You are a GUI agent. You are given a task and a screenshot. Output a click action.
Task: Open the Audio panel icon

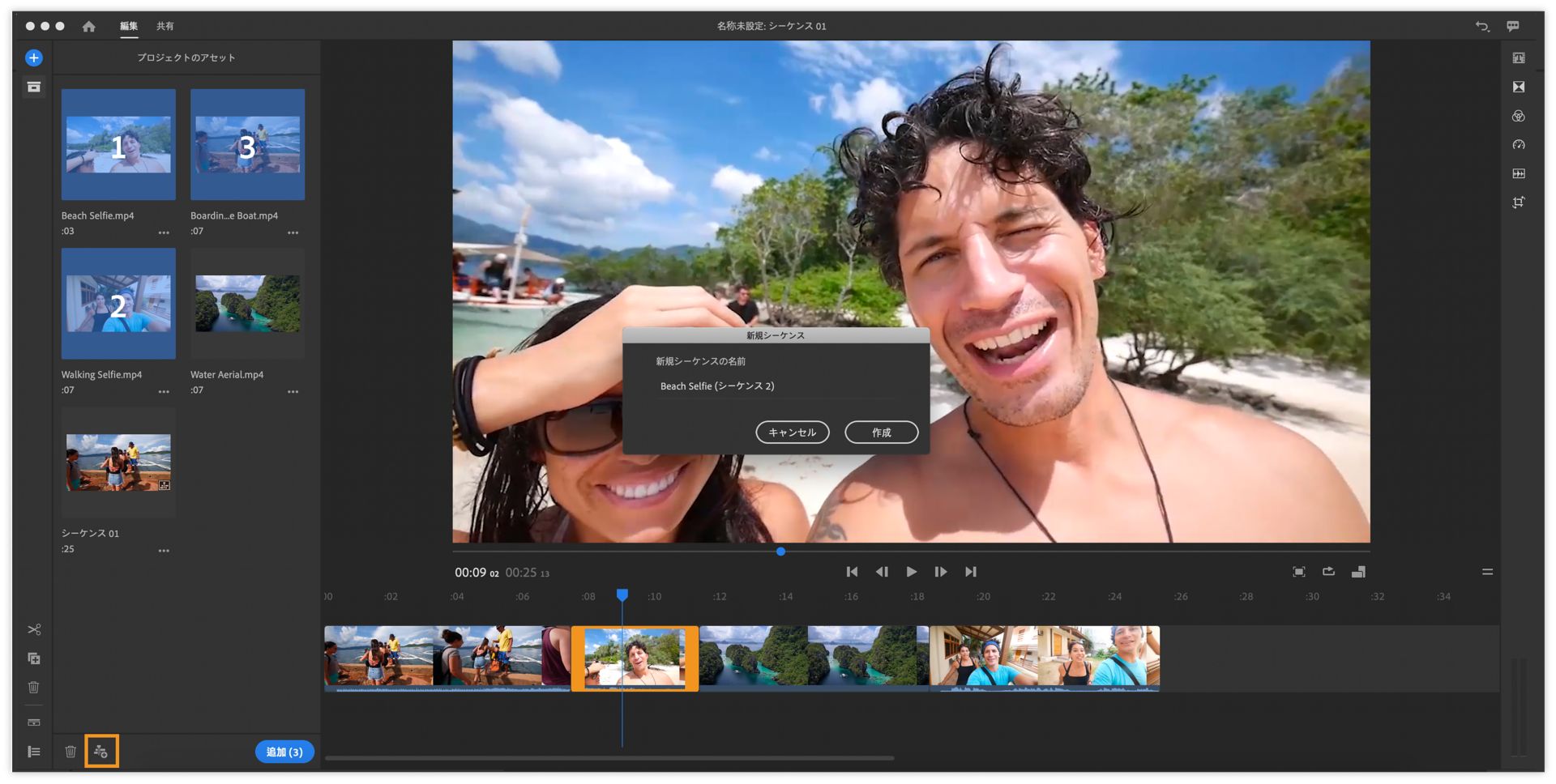[x=1519, y=173]
